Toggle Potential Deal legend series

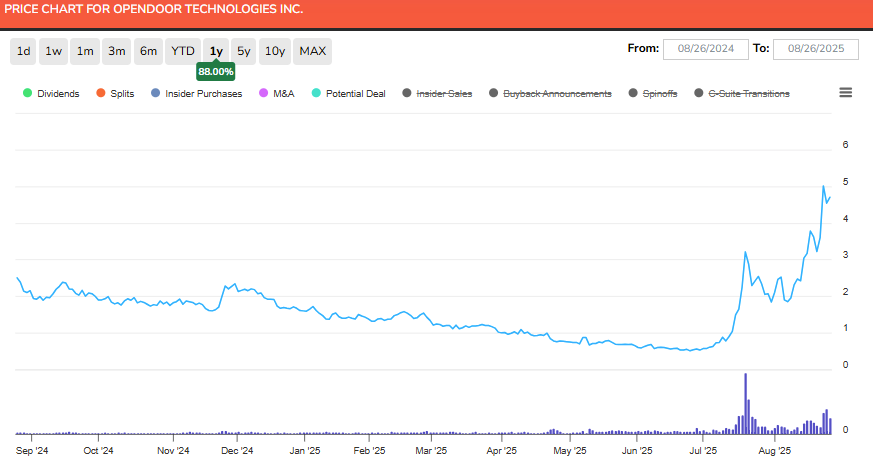coord(349,94)
